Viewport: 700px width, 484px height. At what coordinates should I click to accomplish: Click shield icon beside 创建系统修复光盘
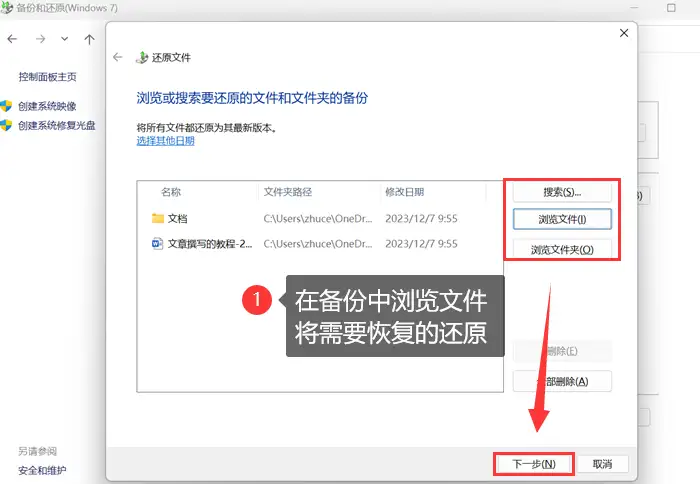pos(6,125)
